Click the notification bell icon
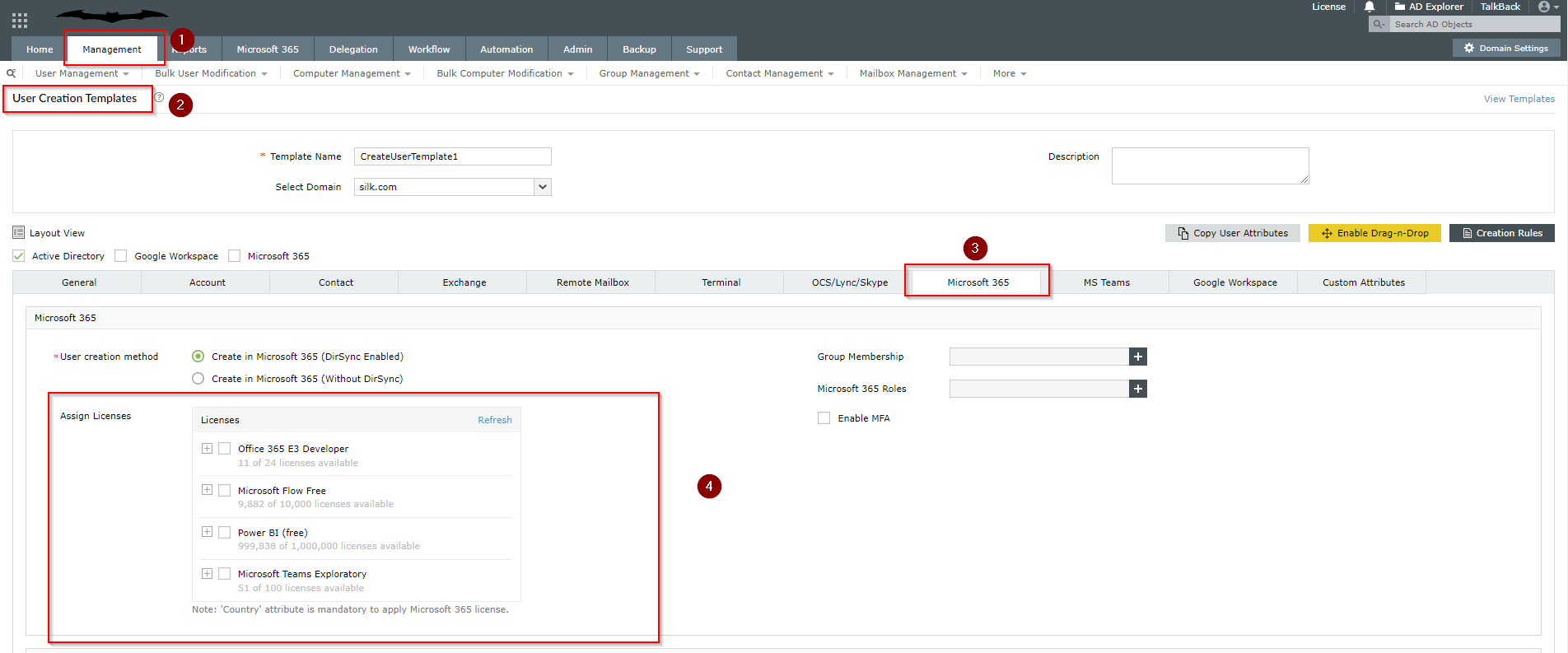Screen dimensions: 1568x653 (x=1370, y=7)
